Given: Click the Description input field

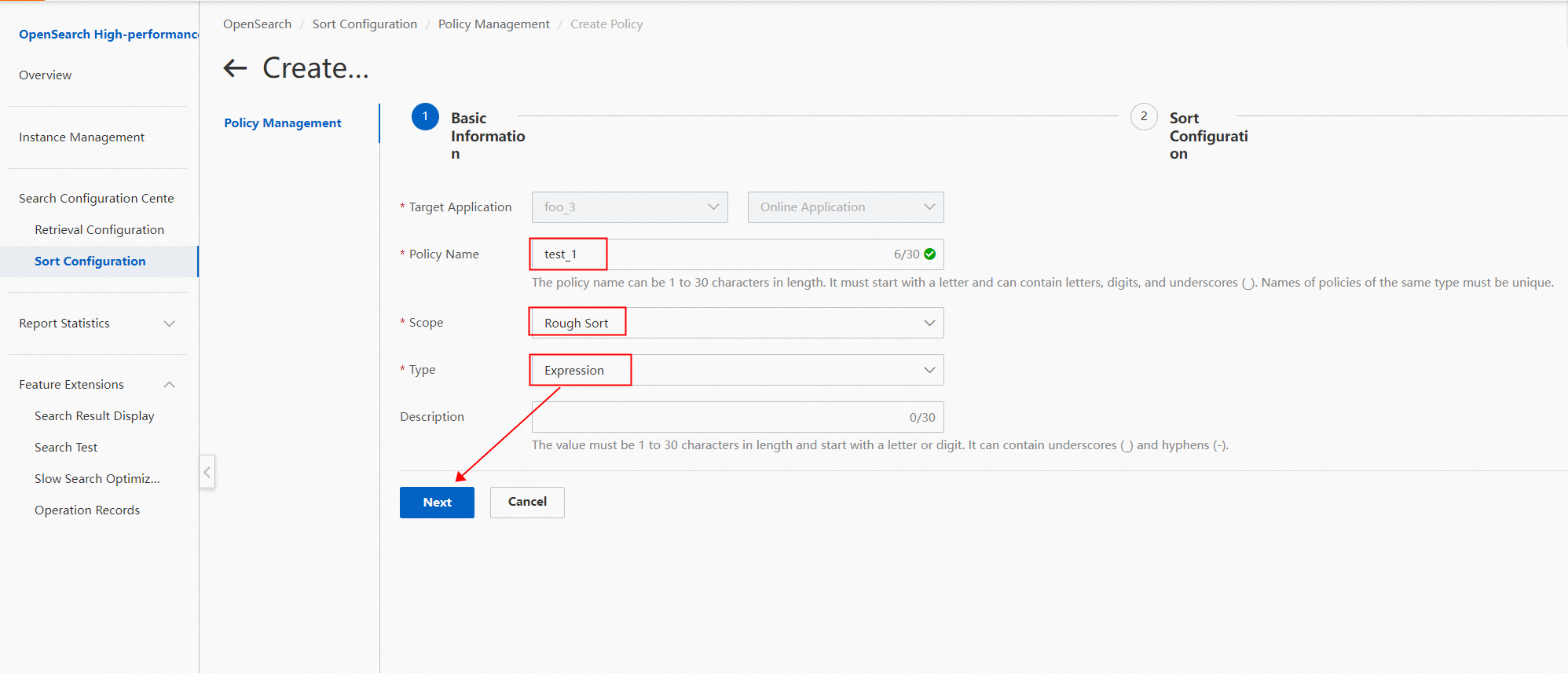Looking at the screenshot, I should pos(738,417).
